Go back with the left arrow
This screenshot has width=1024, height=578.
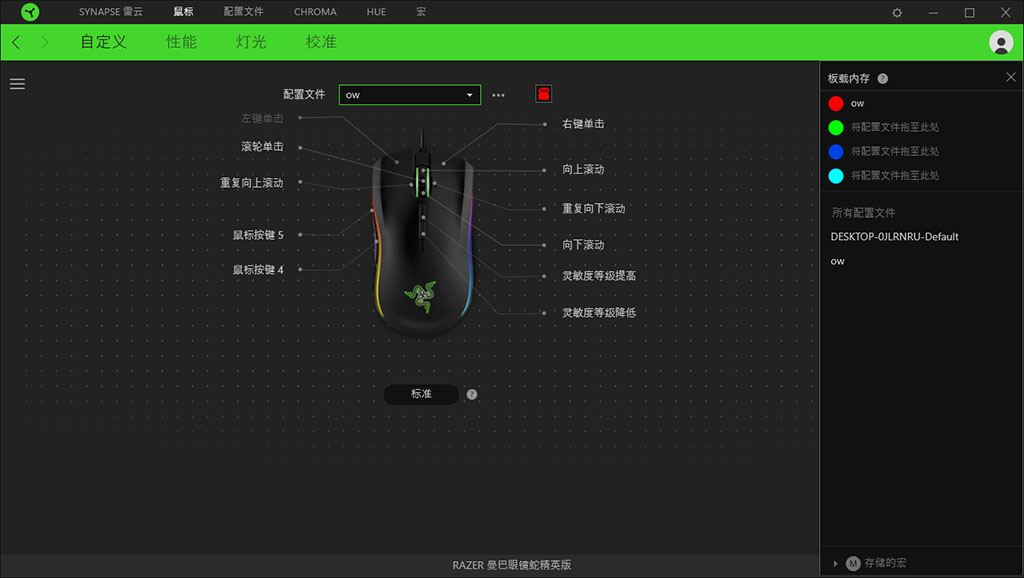click(16, 42)
